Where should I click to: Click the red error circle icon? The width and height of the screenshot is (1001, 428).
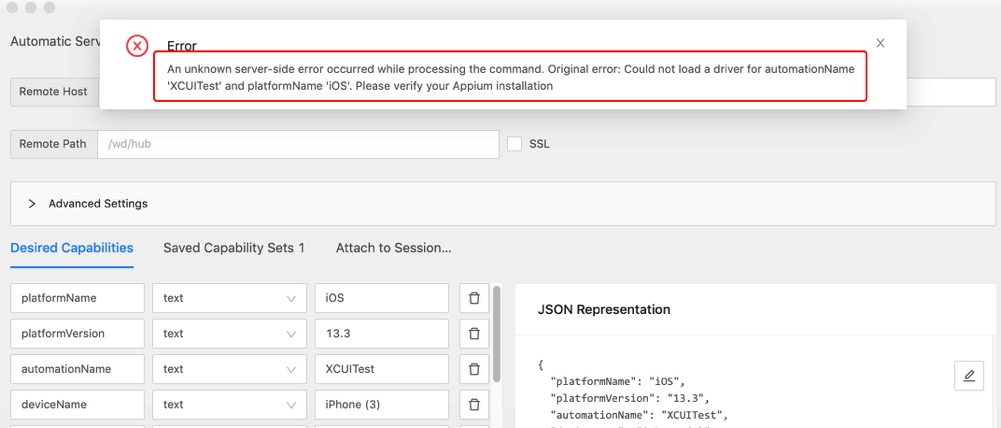coord(137,46)
